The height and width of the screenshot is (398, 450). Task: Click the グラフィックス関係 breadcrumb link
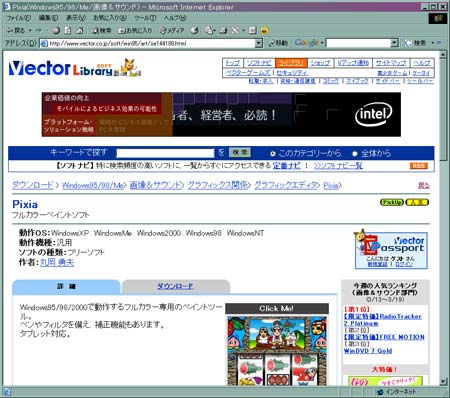click(218, 185)
